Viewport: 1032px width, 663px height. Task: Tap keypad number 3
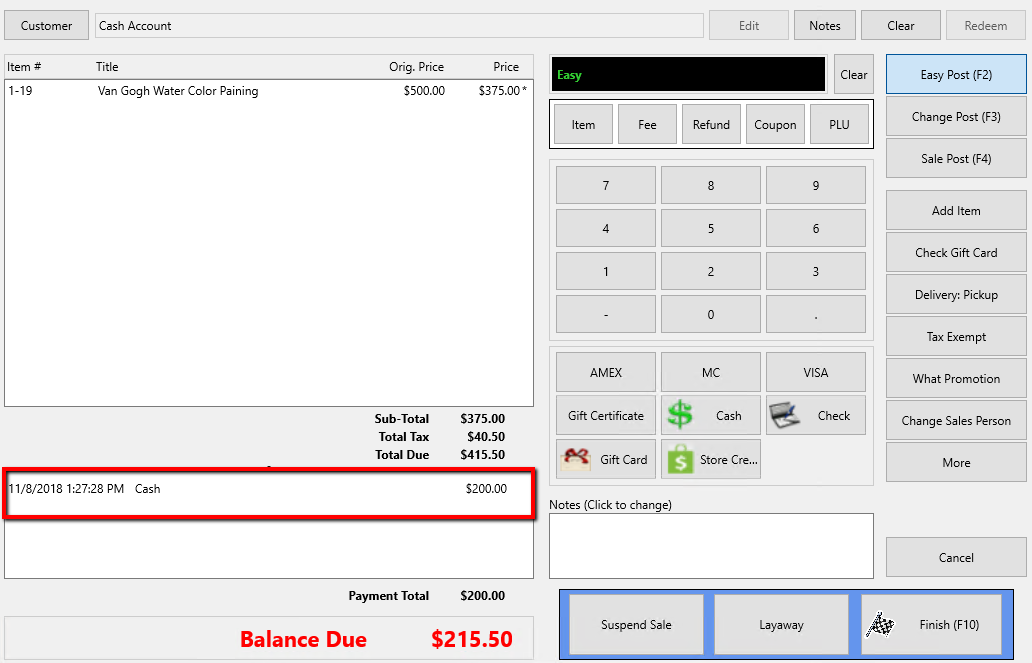pos(815,271)
